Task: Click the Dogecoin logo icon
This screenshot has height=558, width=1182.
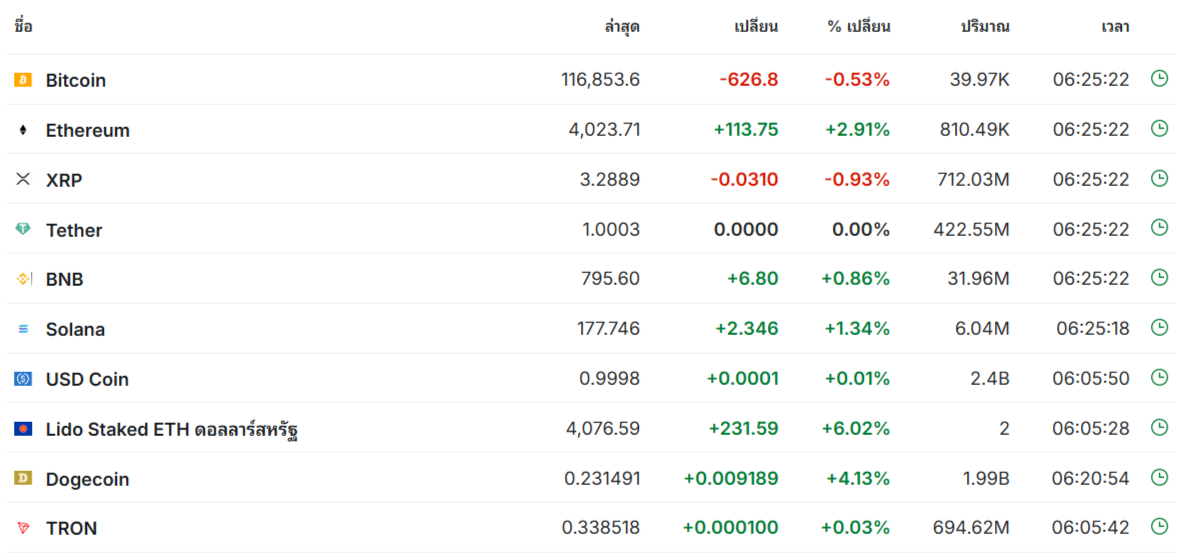Action: [23, 479]
